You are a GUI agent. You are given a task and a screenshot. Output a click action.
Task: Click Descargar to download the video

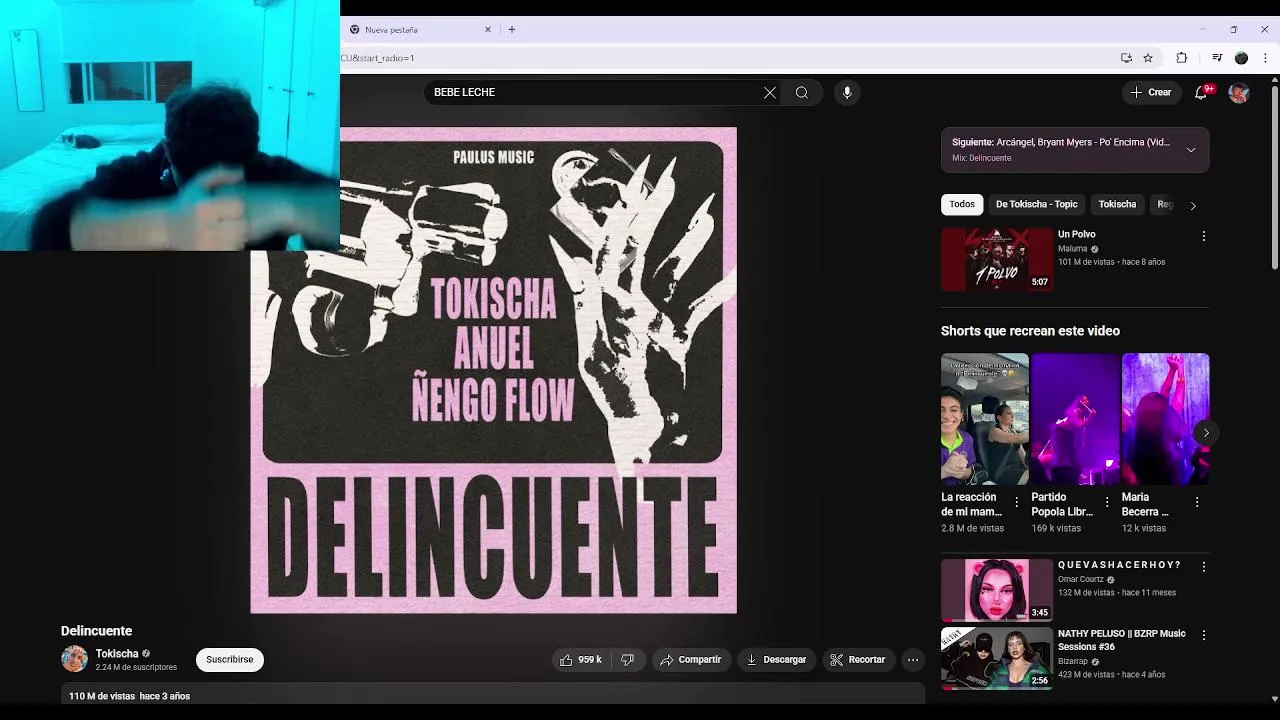click(776, 660)
